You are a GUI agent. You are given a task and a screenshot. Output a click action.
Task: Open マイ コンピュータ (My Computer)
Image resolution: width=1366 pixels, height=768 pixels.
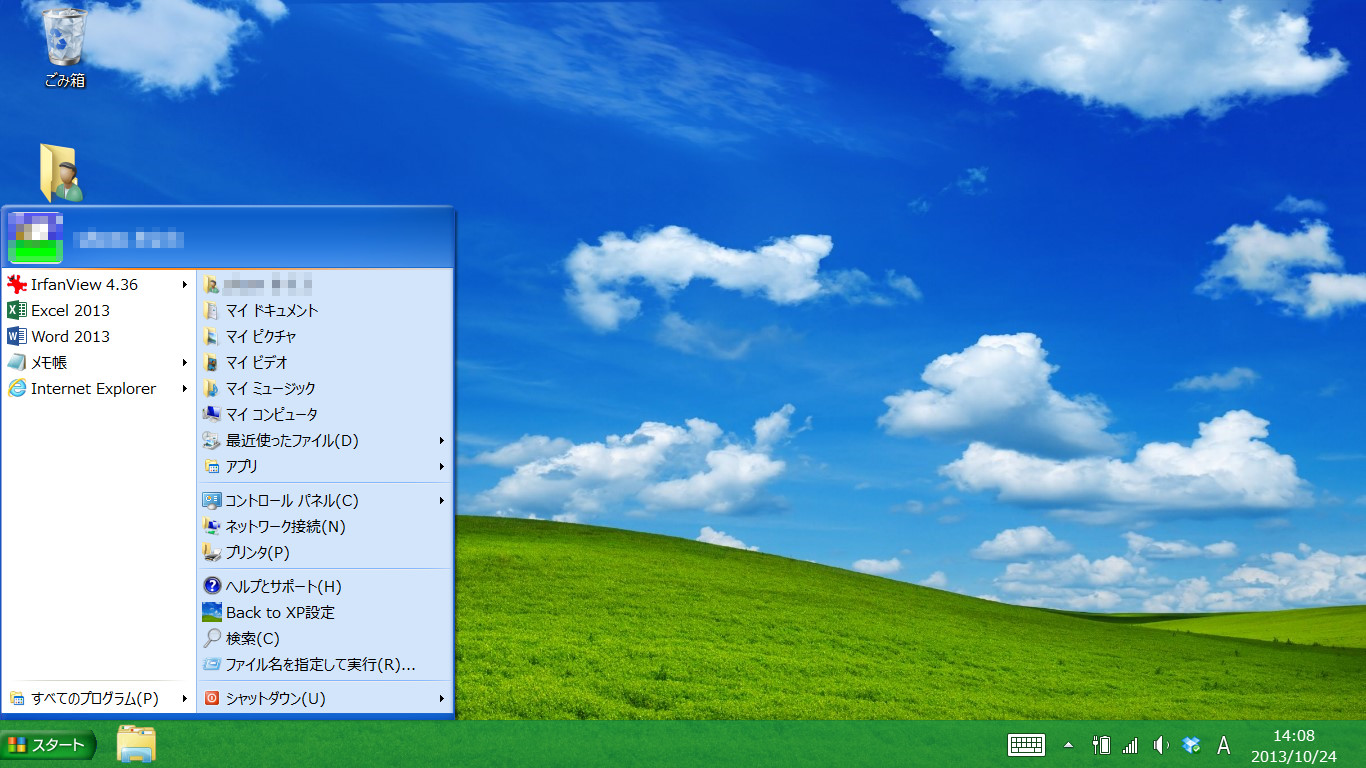[x=271, y=414]
